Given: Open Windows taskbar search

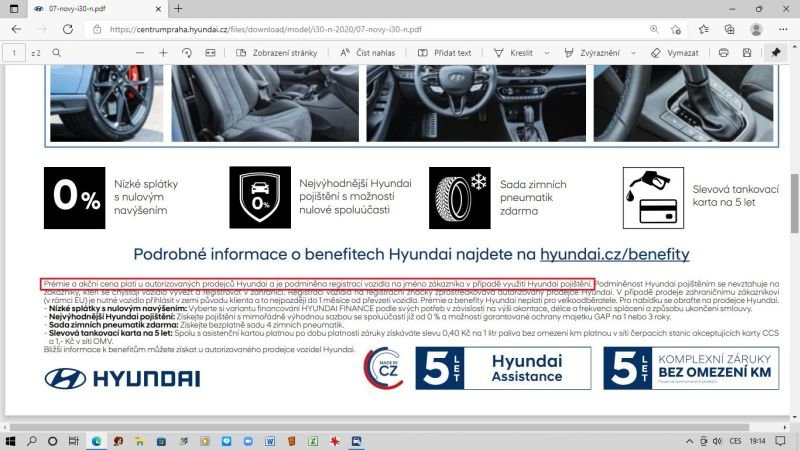Looking at the screenshot, I should pos(32,441).
